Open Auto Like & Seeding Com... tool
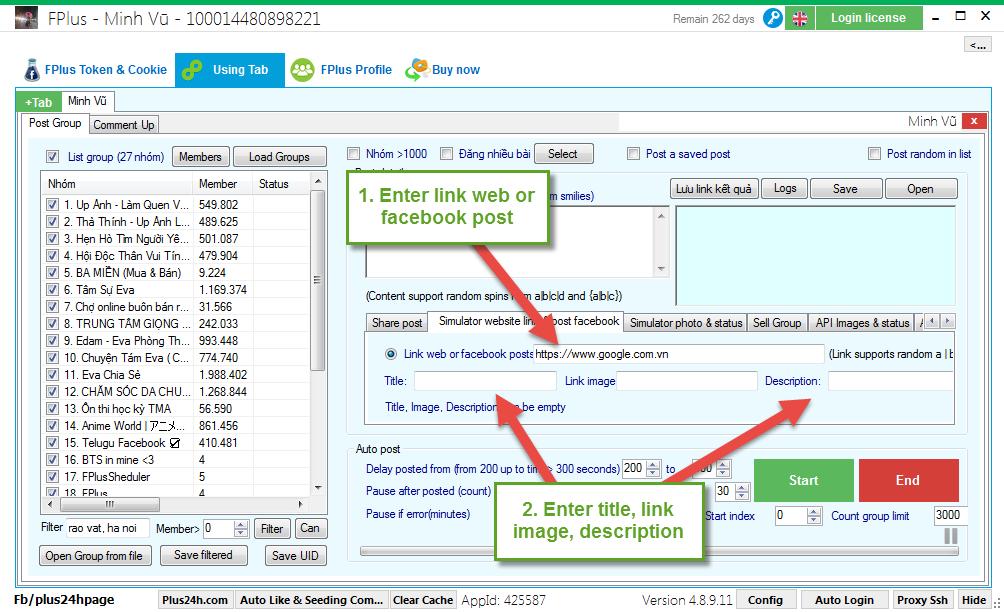 pyautogui.click(x=311, y=600)
